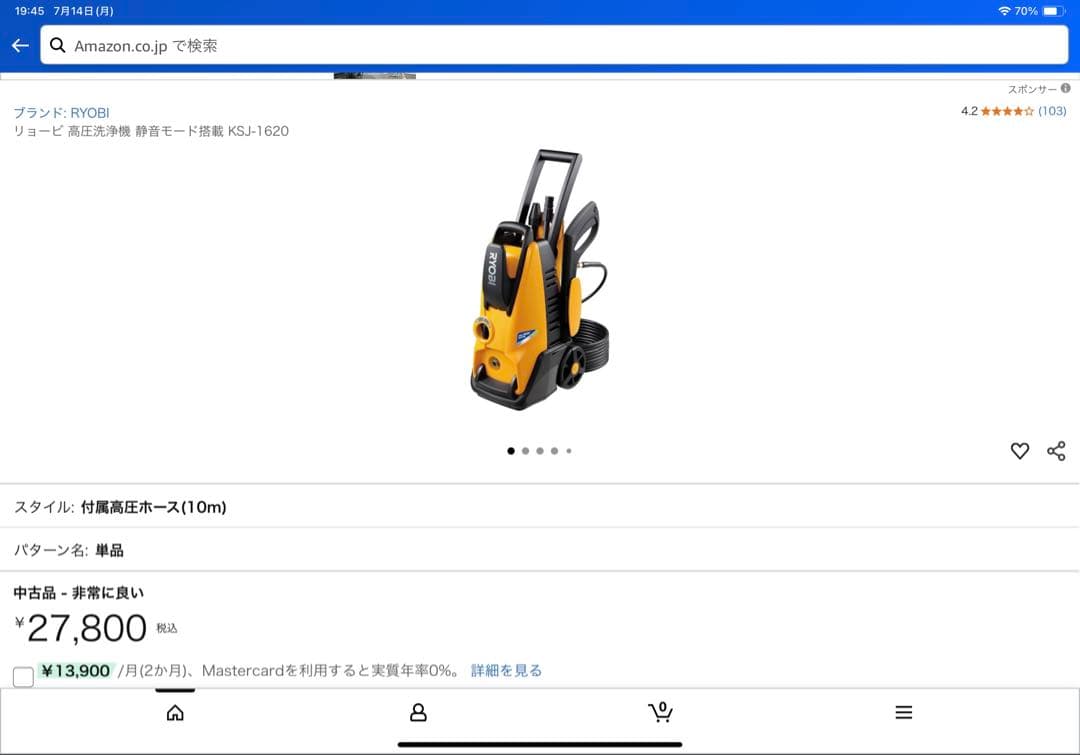This screenshot has width=1080, height=755.
Task: Tap the magnifying glass in the search bar
Action: click(x=58, y=44)
